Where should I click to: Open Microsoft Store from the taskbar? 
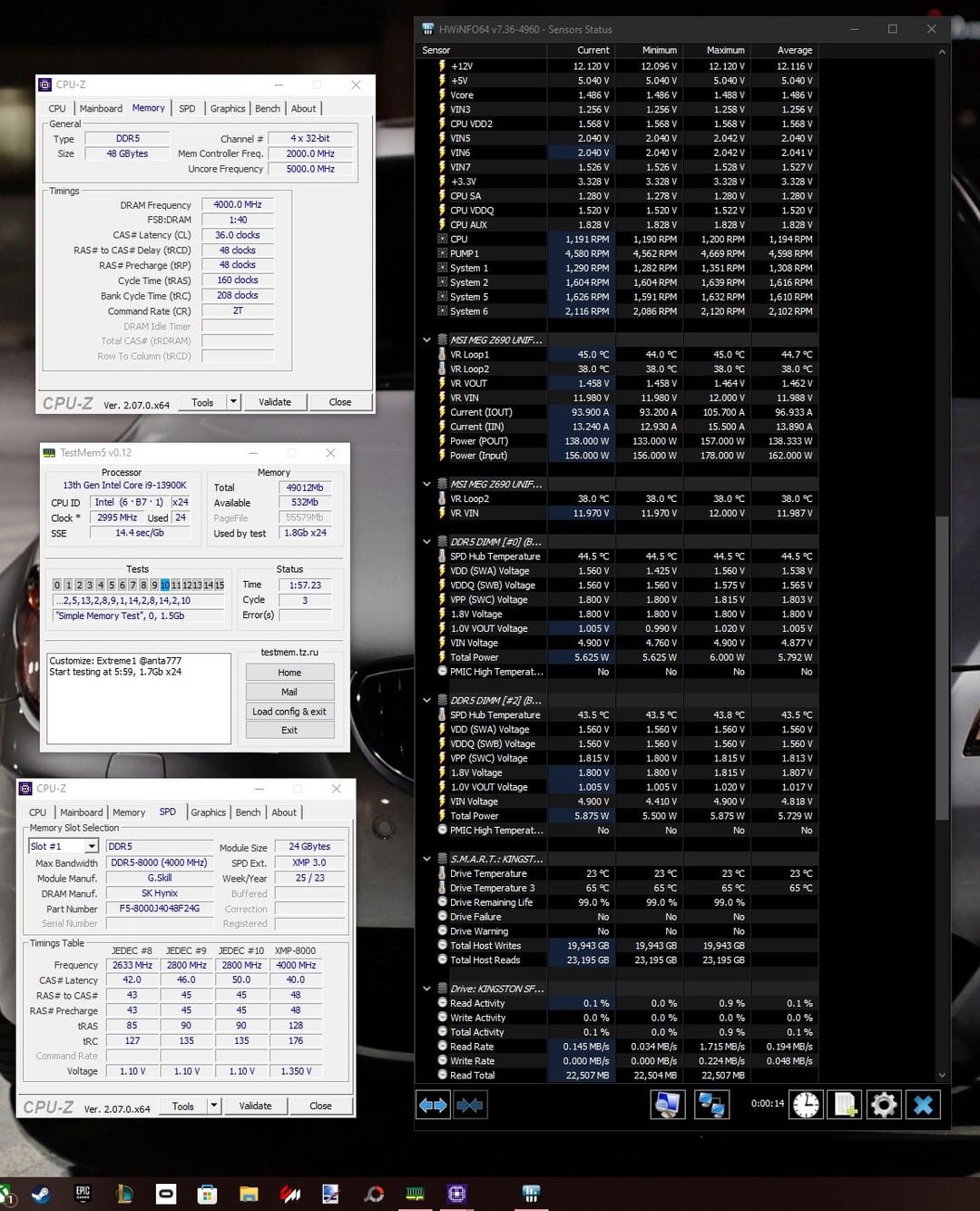[x=208, y=1194]
